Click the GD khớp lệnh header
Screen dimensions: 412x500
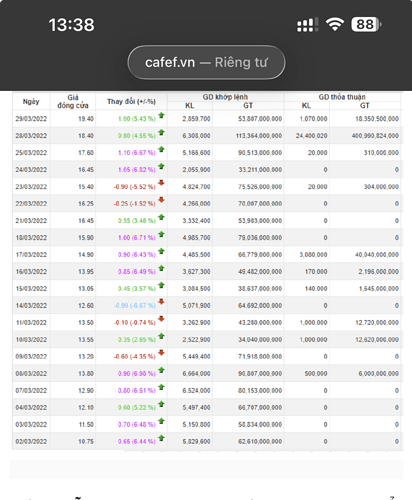pyautogui.click(x=225, y=97)
